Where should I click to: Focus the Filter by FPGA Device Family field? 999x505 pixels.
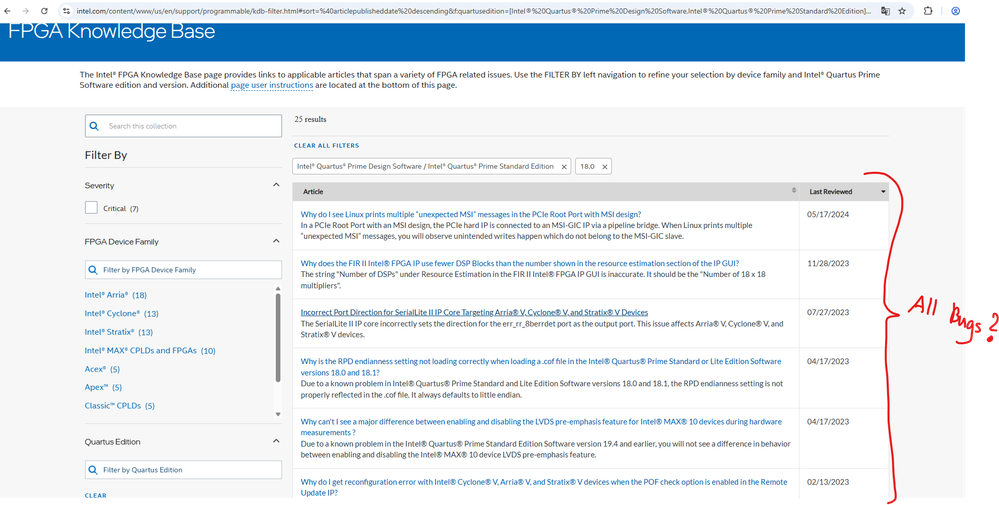pyautogui.click(x=183, y=270)
